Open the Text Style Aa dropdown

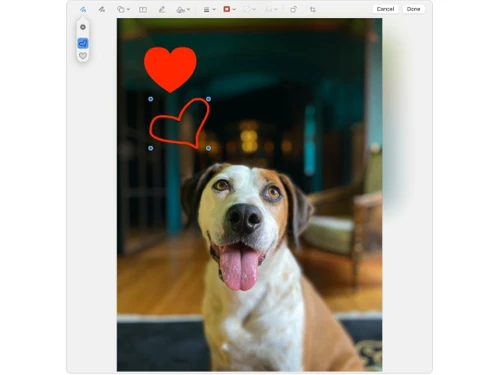coord(271,9)
